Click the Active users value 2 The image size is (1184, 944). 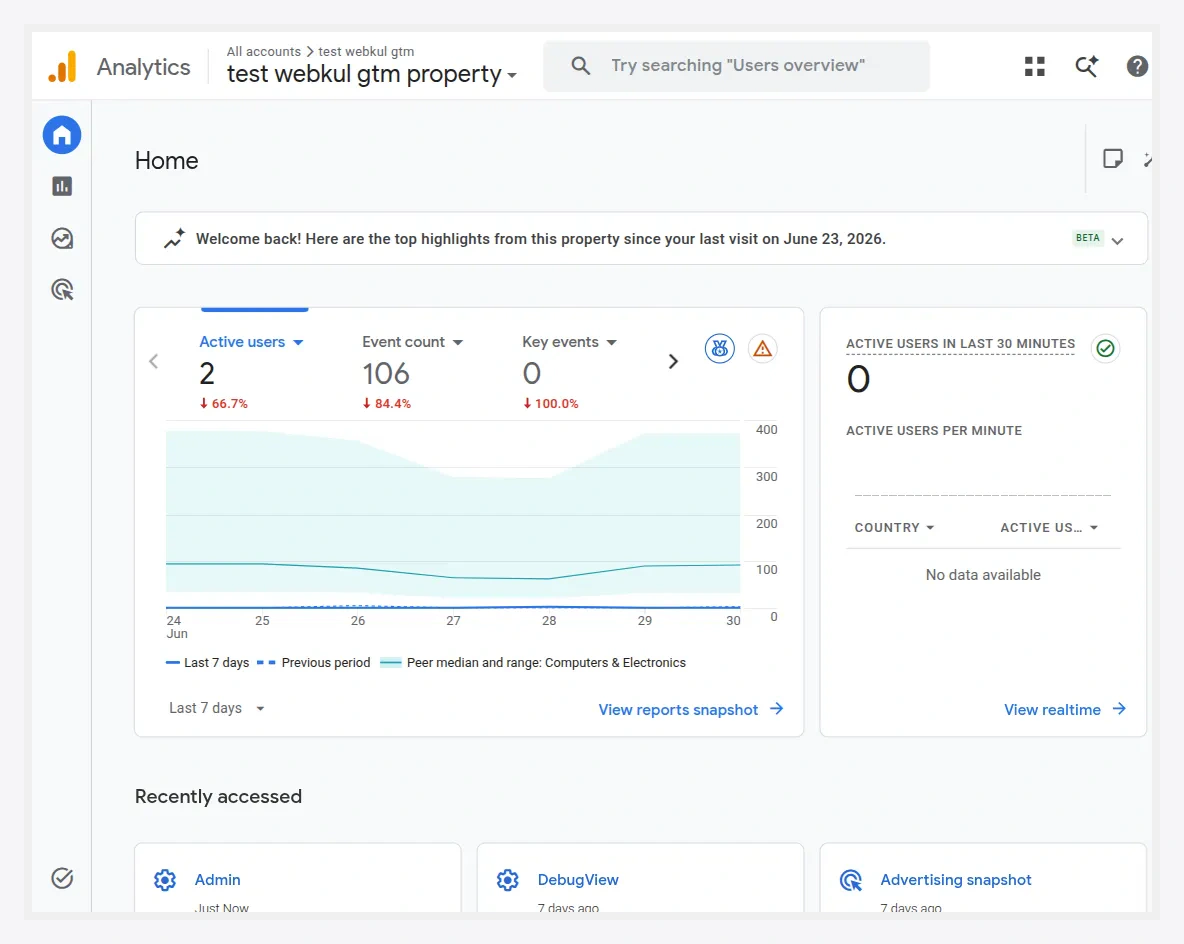pyautogui.click(x=207, y=374)
